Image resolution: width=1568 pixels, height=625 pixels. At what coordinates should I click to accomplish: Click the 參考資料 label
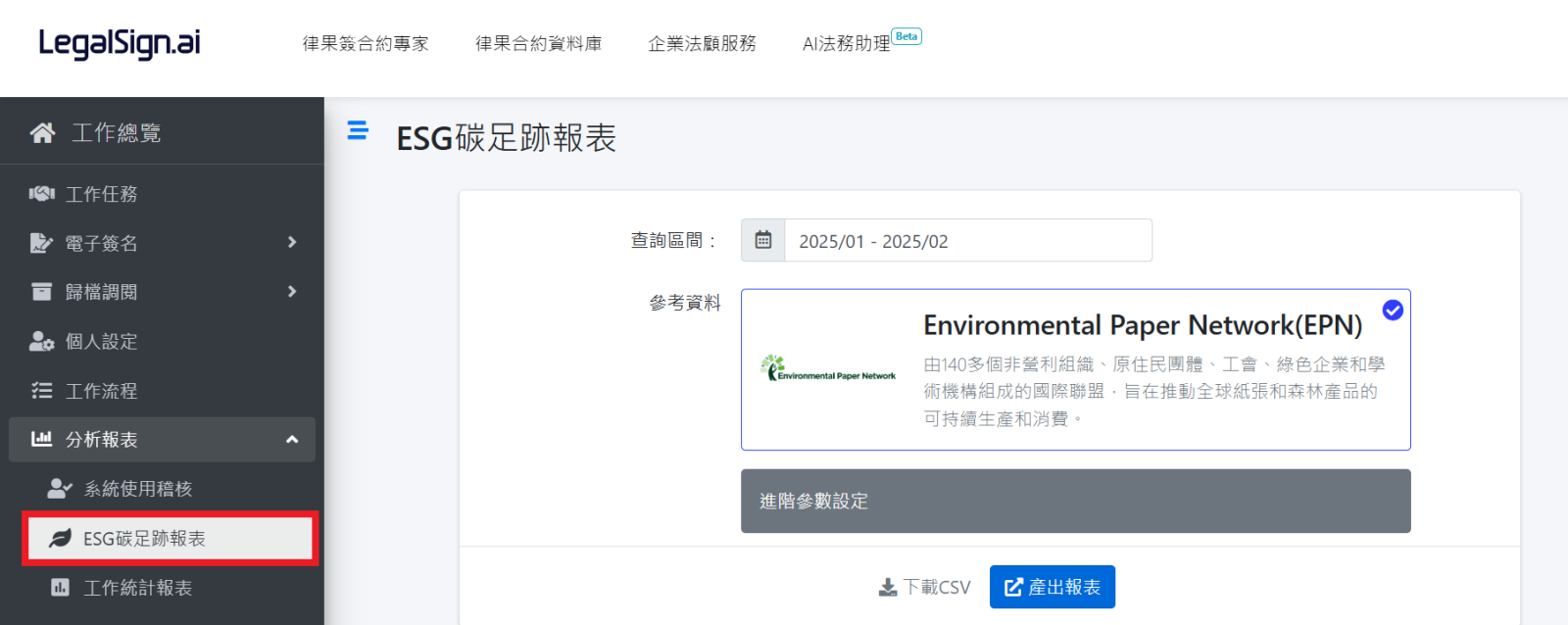click(x=685, y=303)
